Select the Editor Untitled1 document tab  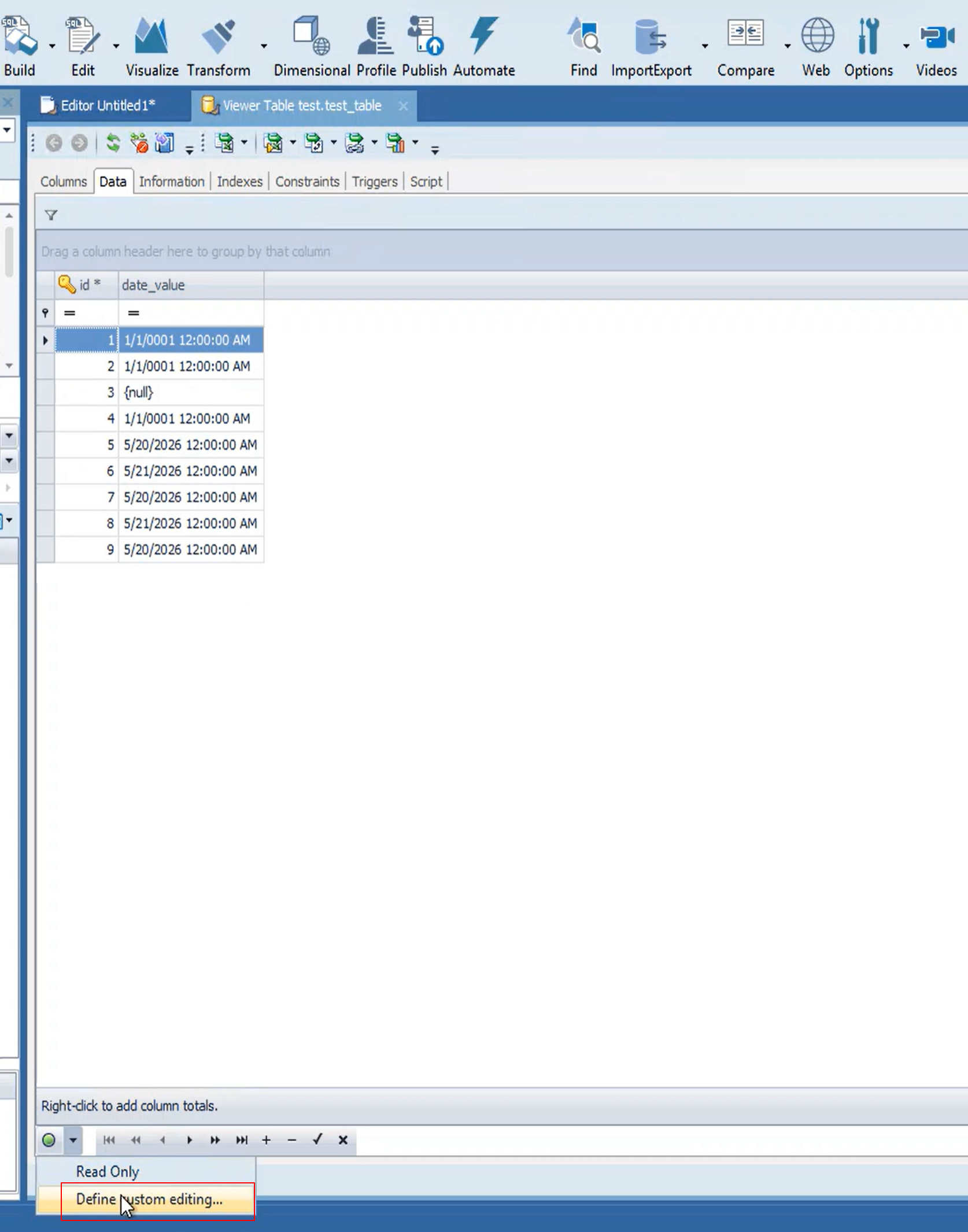coord(108,105)
